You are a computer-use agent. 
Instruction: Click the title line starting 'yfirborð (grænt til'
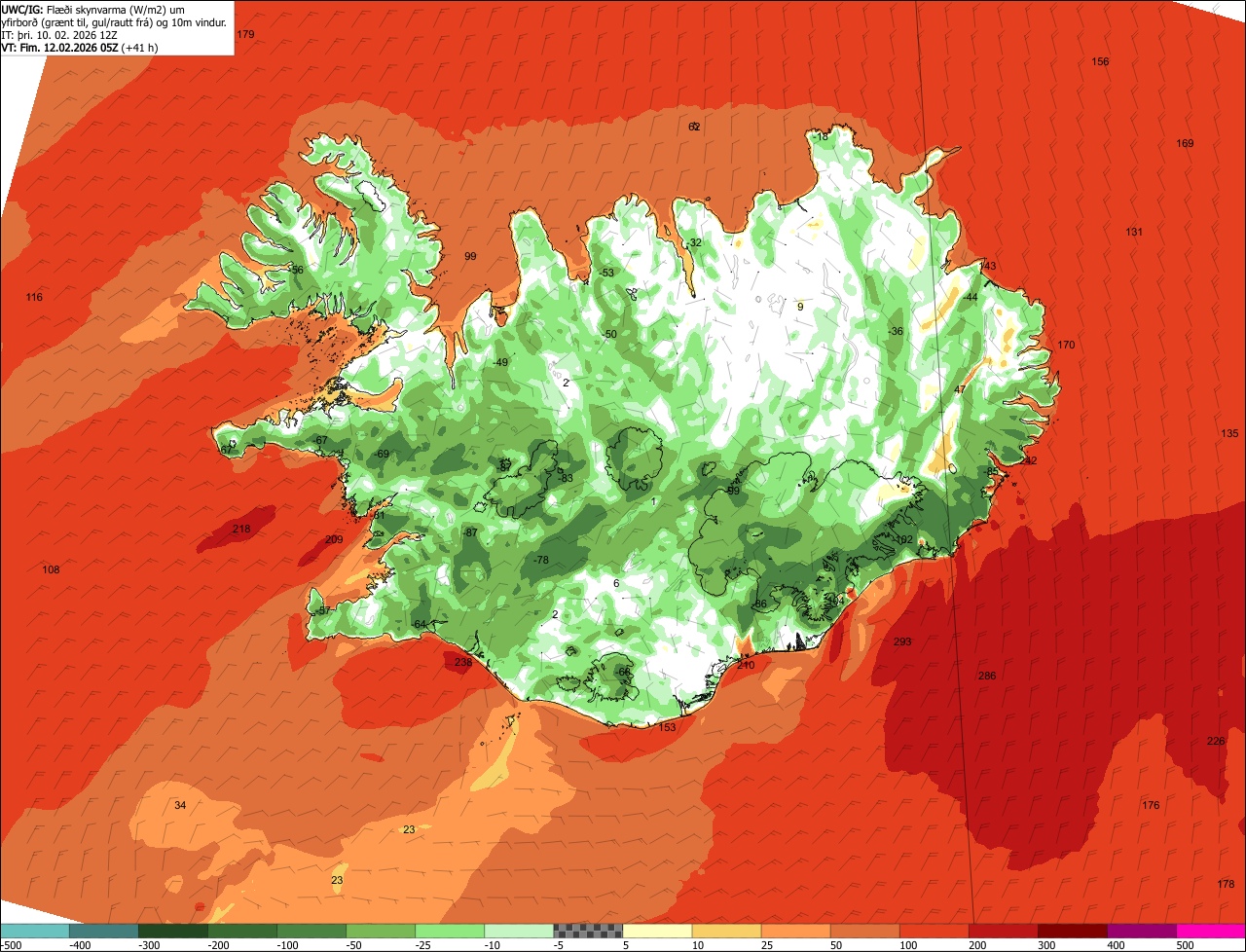[x=115, y=21]
